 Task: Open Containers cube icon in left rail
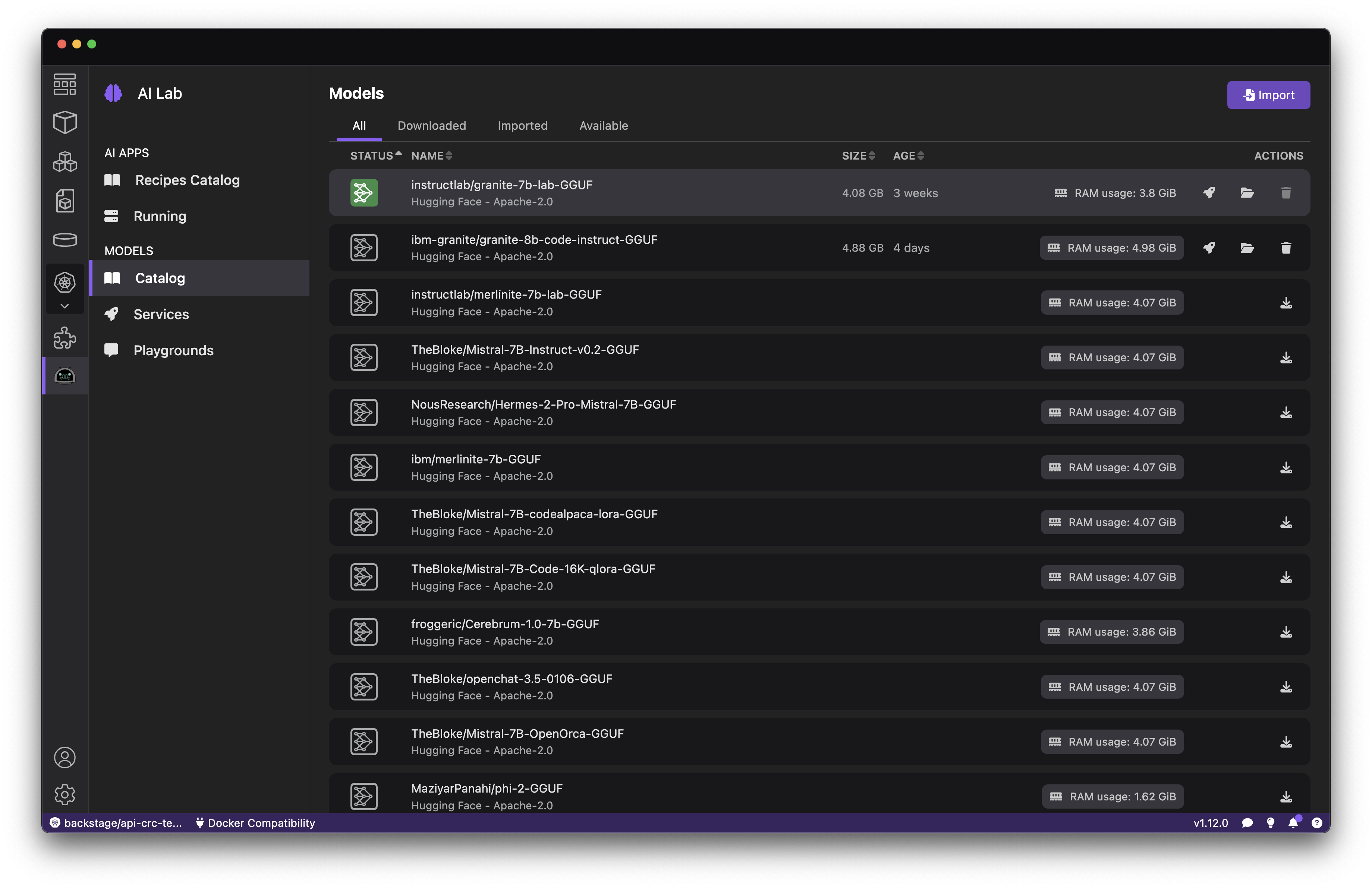[x=64, y=122]
